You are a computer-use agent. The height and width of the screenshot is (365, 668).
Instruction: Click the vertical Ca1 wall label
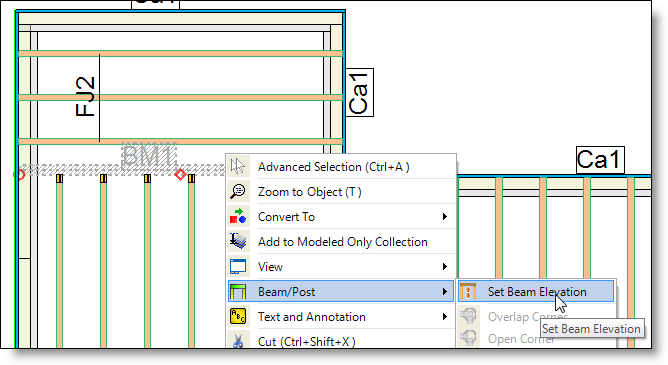click(359, 92)
